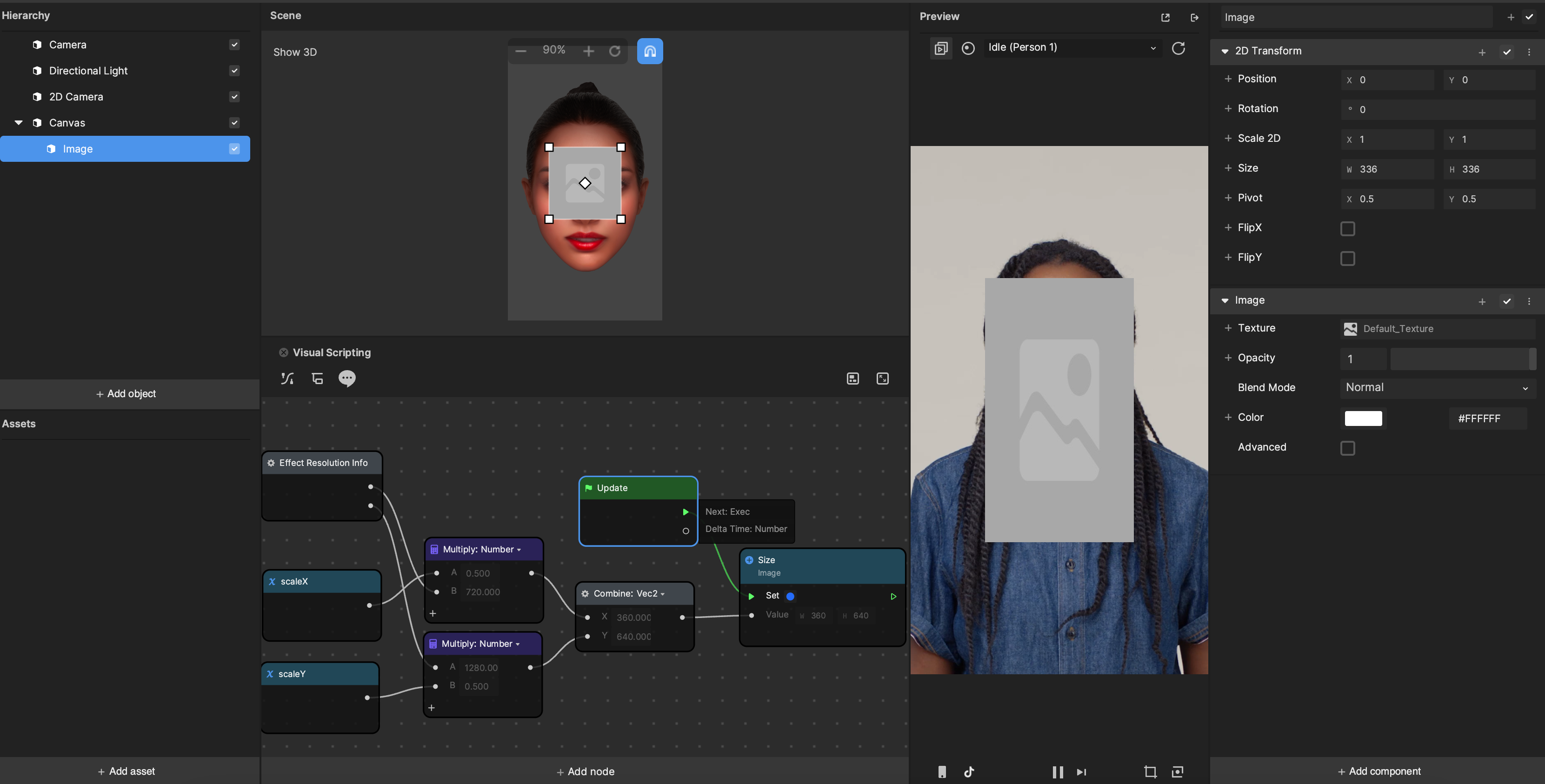Toggle 2D Transform component enabled checkmark
Screen dimensions: 1545x784
[x=1506, y=52]
